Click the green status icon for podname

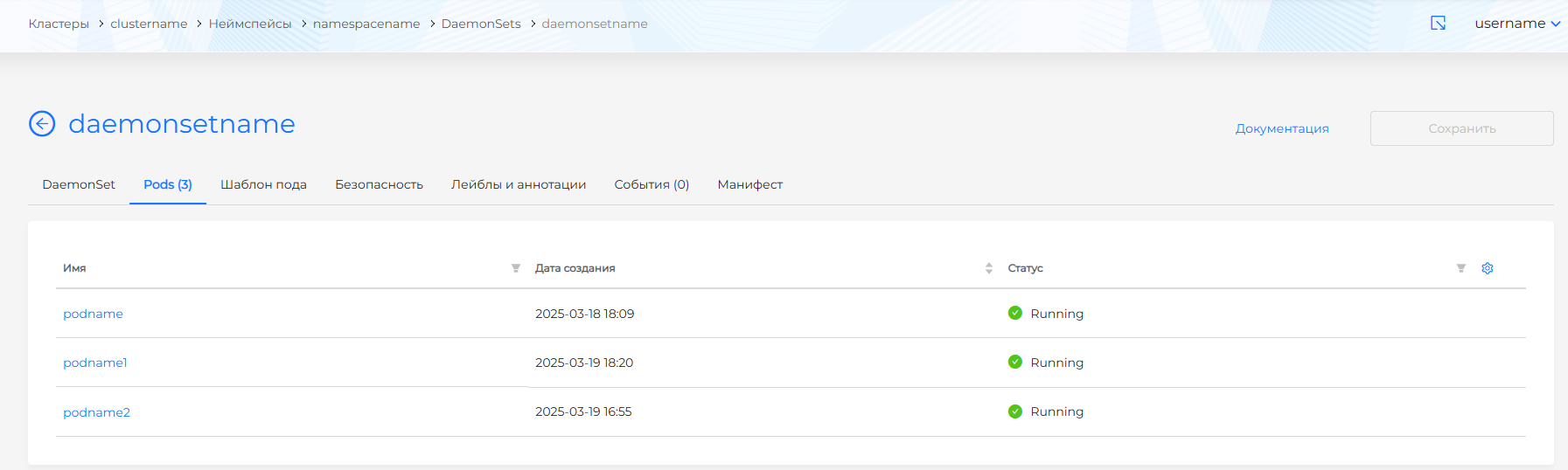[x=1014, y=313]
